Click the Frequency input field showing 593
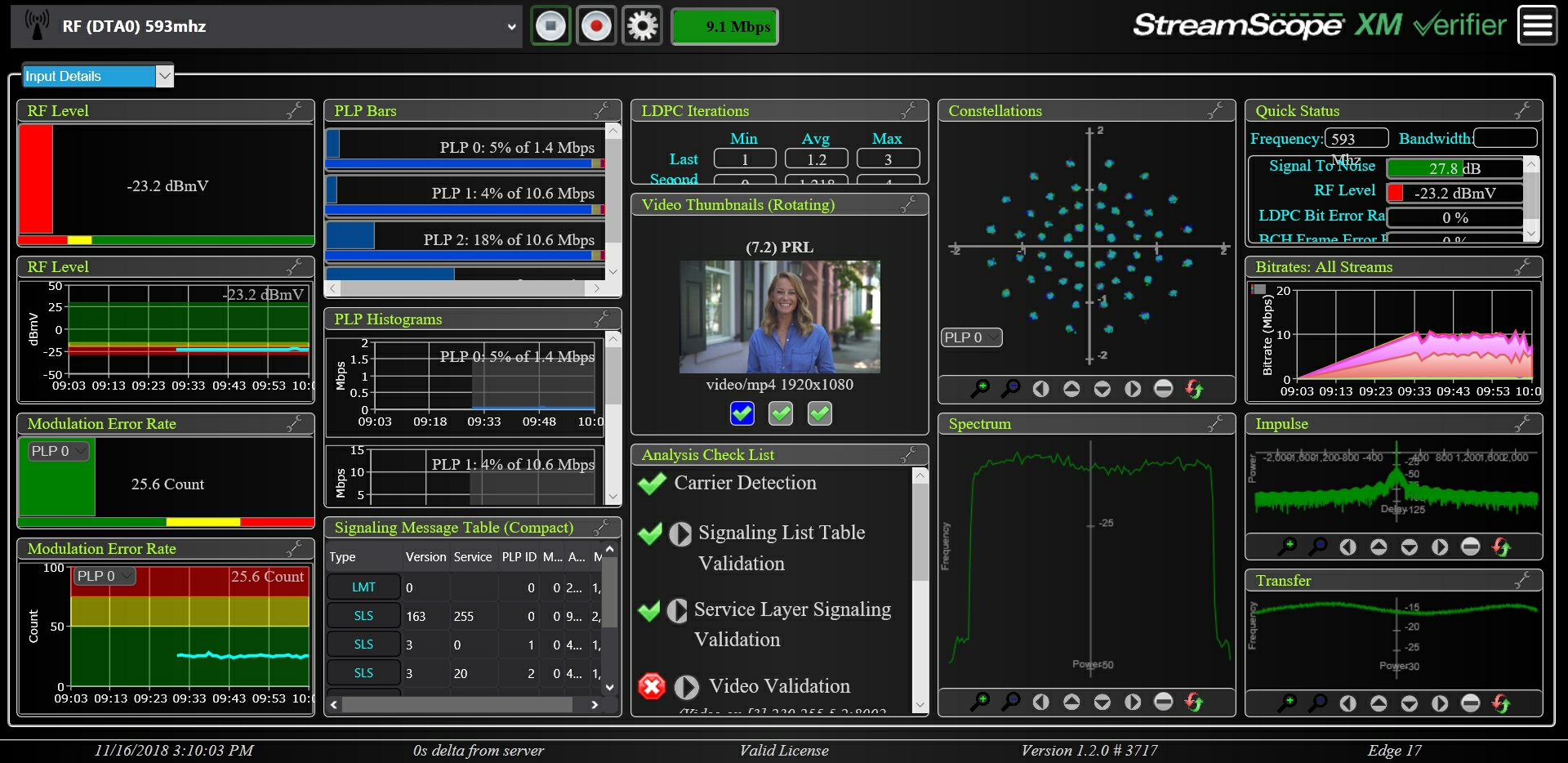The width and height of the screenshot is (1568, 763). tap(1356, 138)
